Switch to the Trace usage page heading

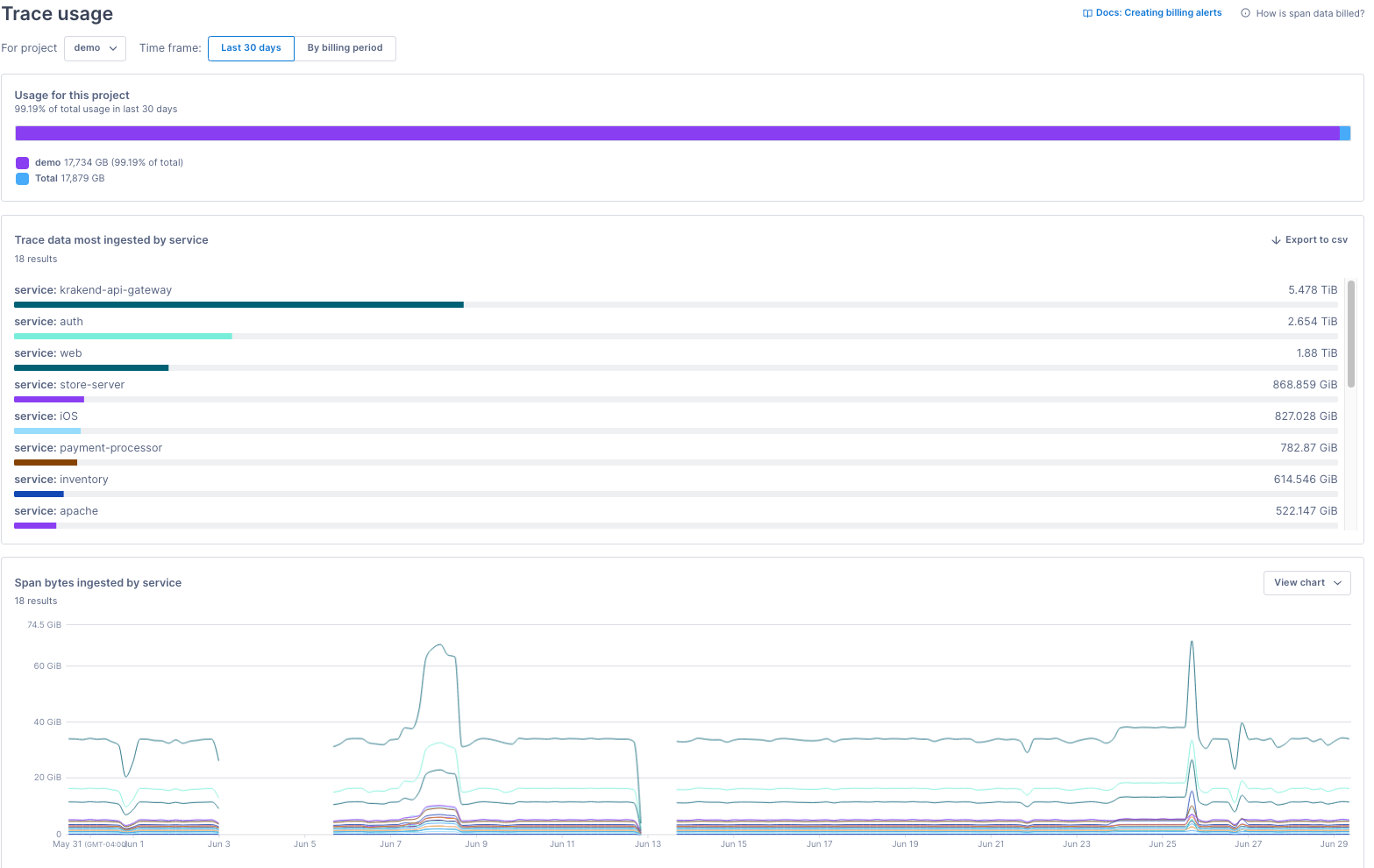(57, 14)
